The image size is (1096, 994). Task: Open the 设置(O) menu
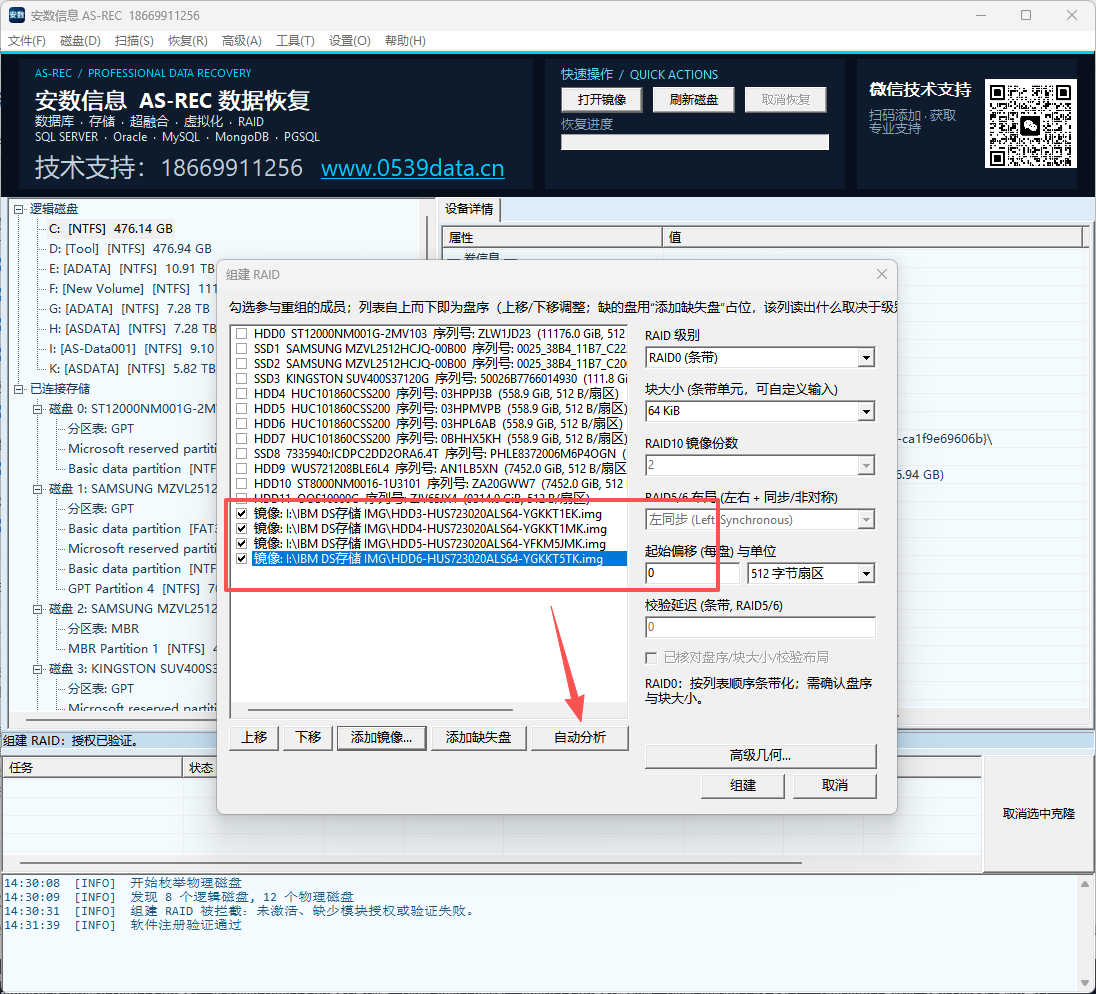350,41
